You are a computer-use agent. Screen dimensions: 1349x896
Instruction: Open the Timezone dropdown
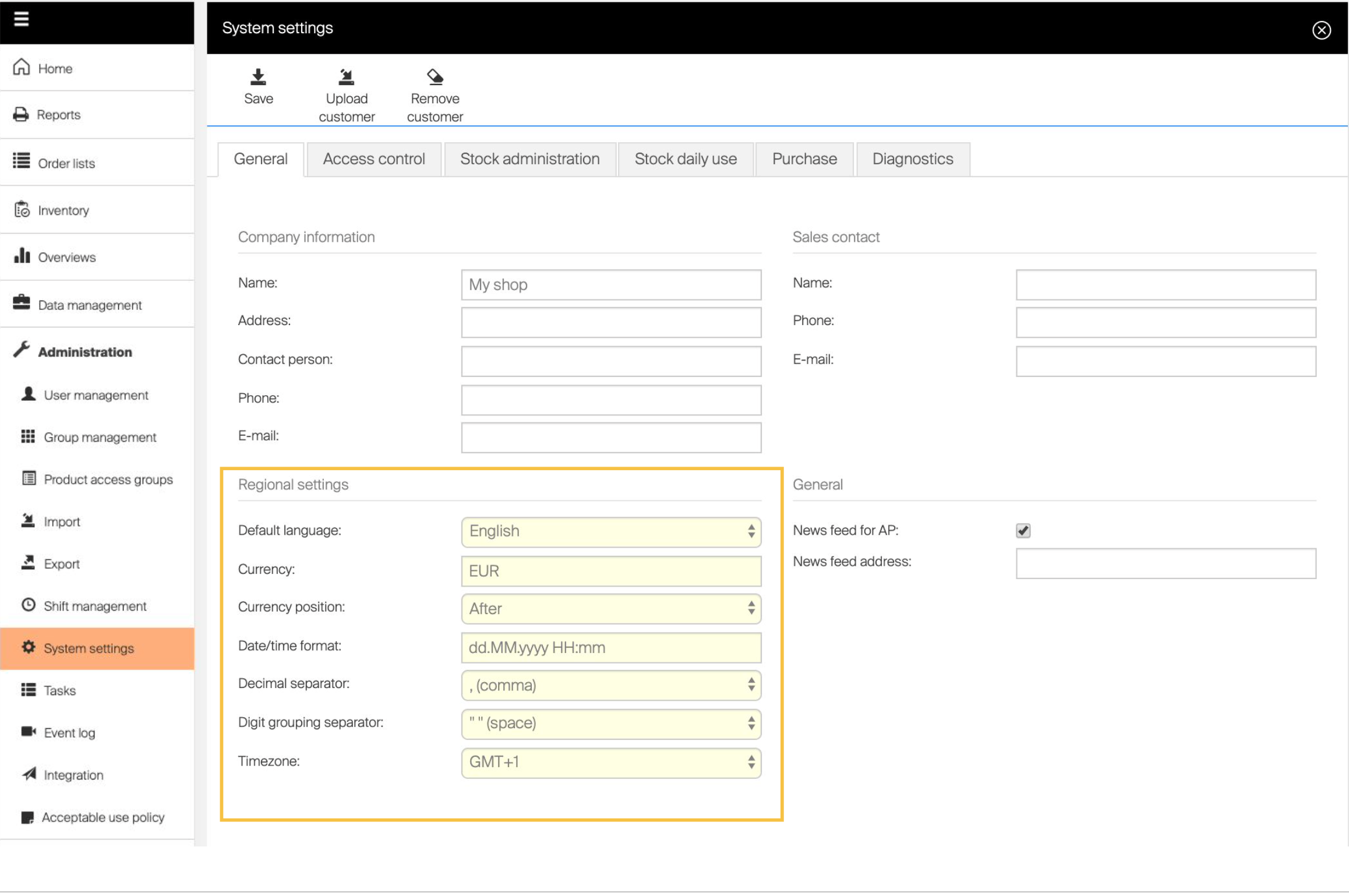pyautogui.click(x=611, y=763)
